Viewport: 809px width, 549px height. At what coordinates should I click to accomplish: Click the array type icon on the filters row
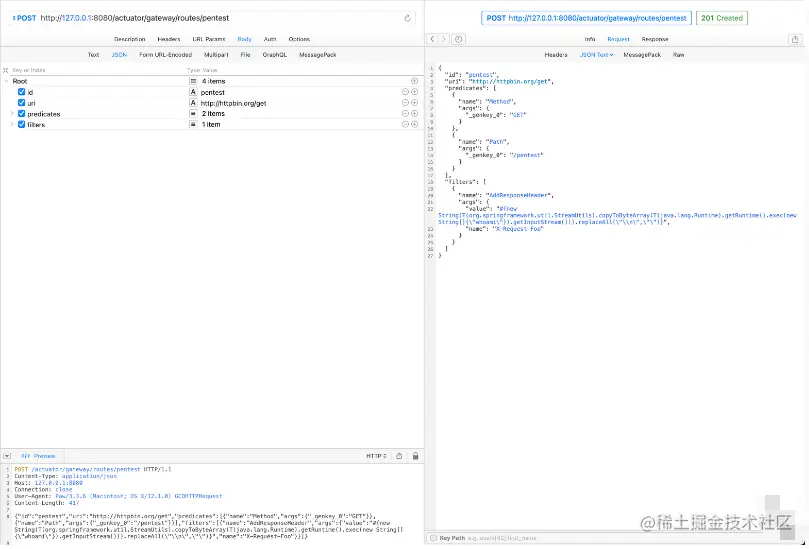pos(193,124)
